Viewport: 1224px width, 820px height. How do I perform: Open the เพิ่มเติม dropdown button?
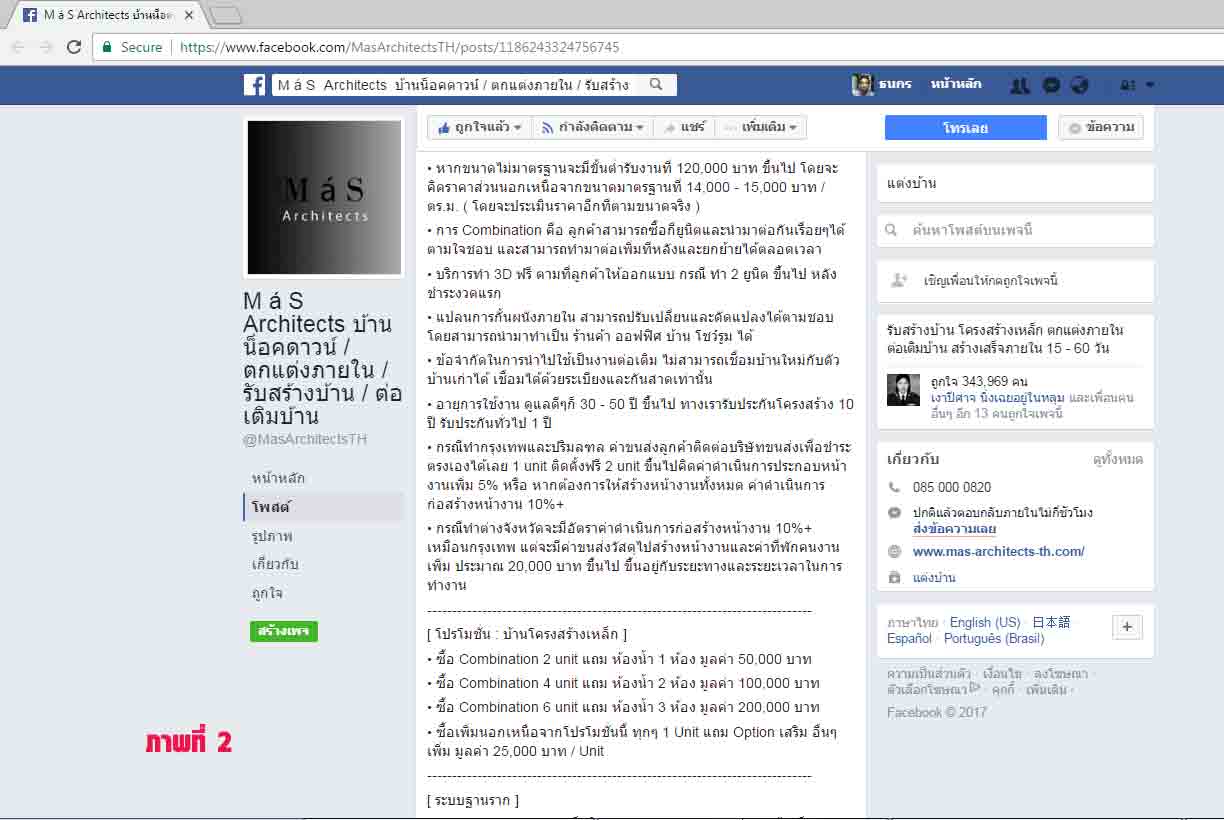[761, 127]
